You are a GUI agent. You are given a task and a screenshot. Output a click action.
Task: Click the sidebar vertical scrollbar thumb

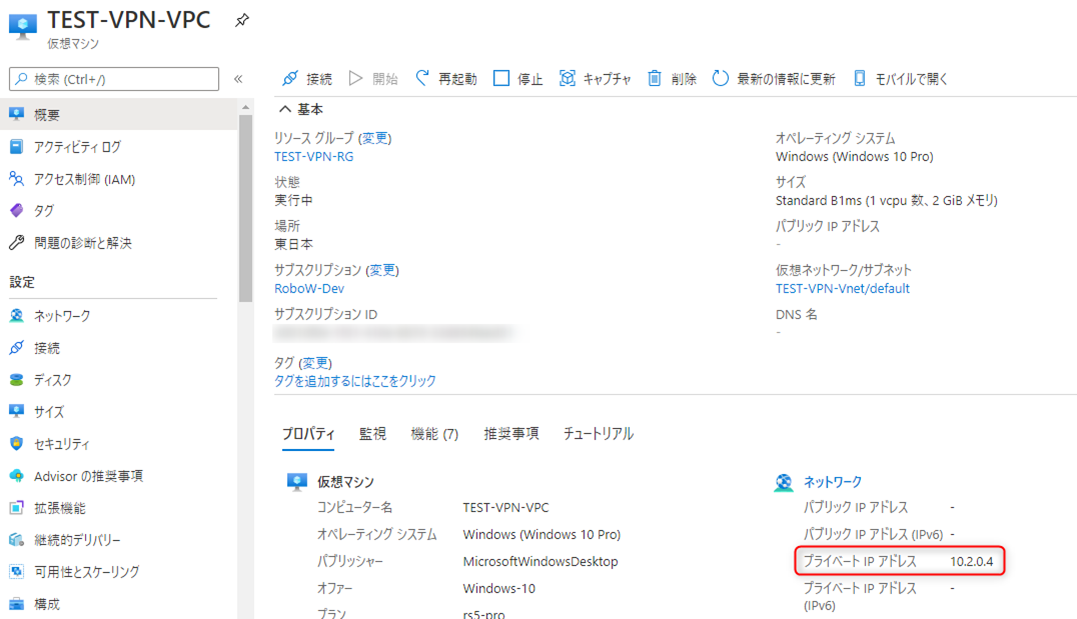245,208
